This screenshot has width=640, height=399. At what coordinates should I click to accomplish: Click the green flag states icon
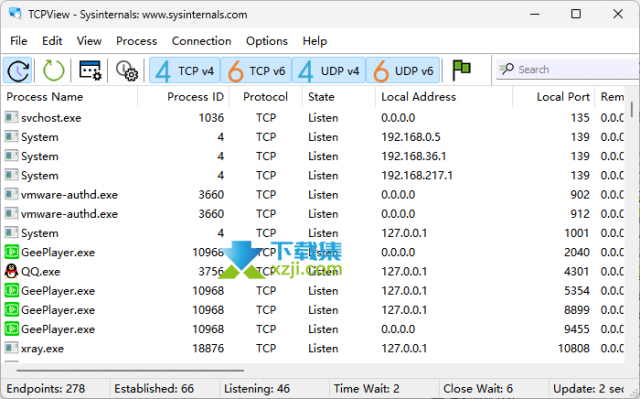[x=462, y=70]
